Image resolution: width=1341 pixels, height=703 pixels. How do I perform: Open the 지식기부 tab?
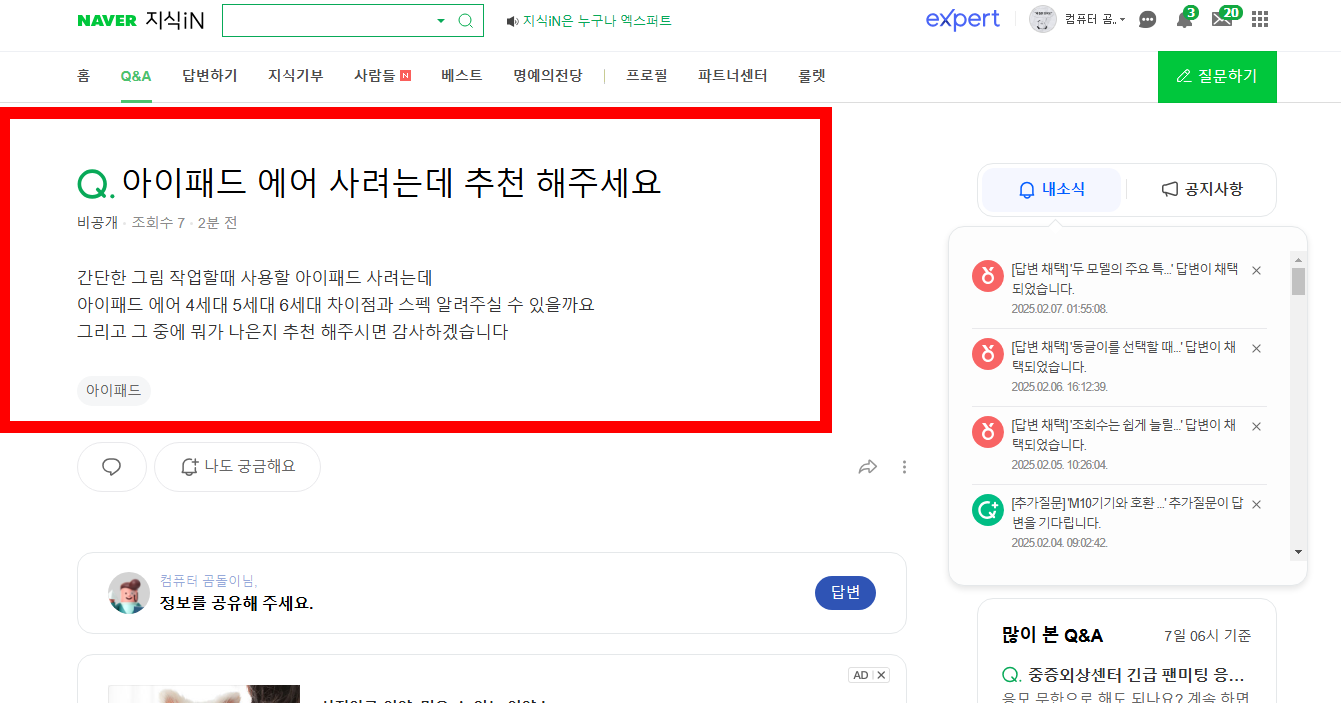click(x=296, y=76)
